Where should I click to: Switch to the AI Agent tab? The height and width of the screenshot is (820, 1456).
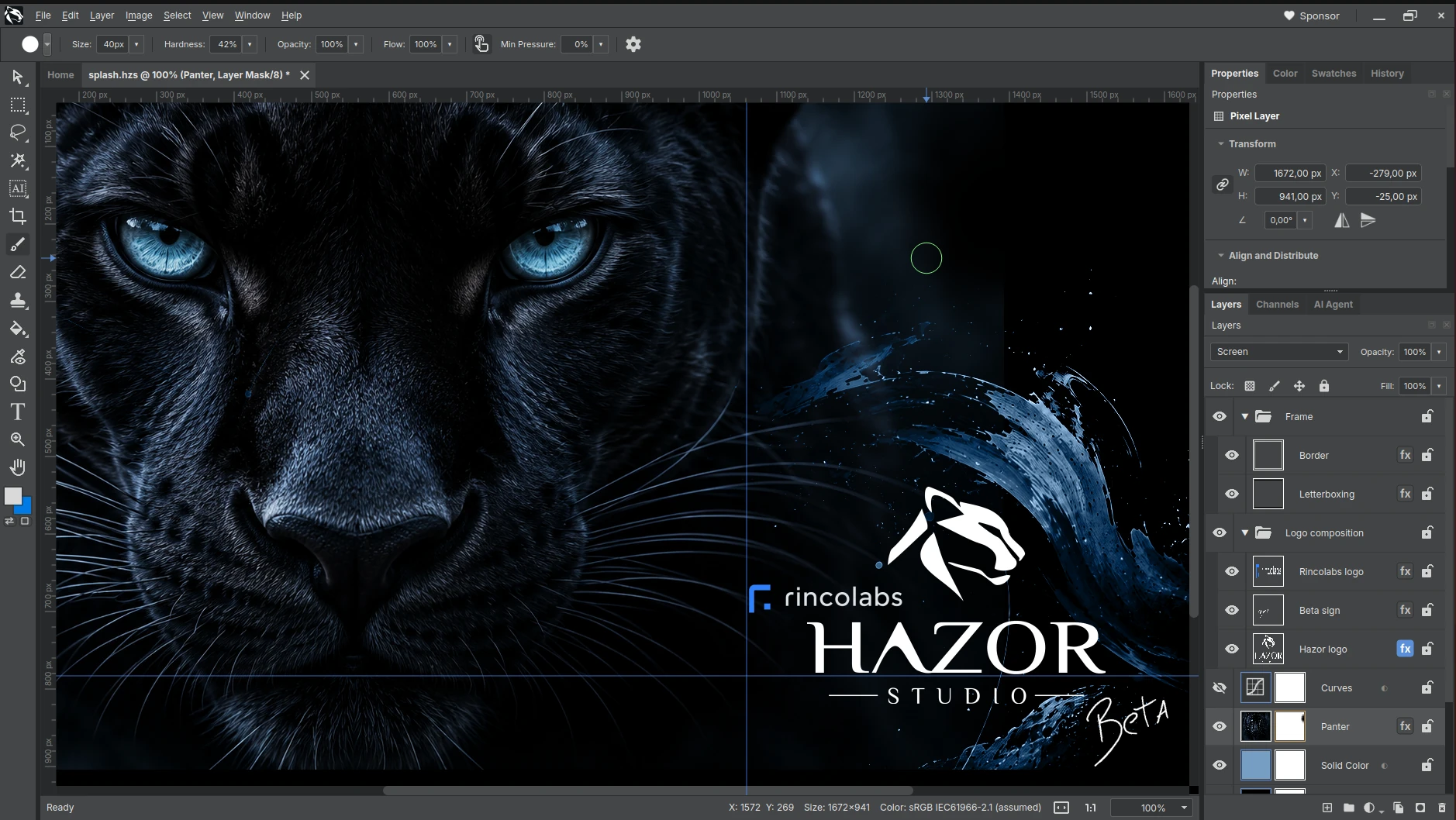(1333, 305)
